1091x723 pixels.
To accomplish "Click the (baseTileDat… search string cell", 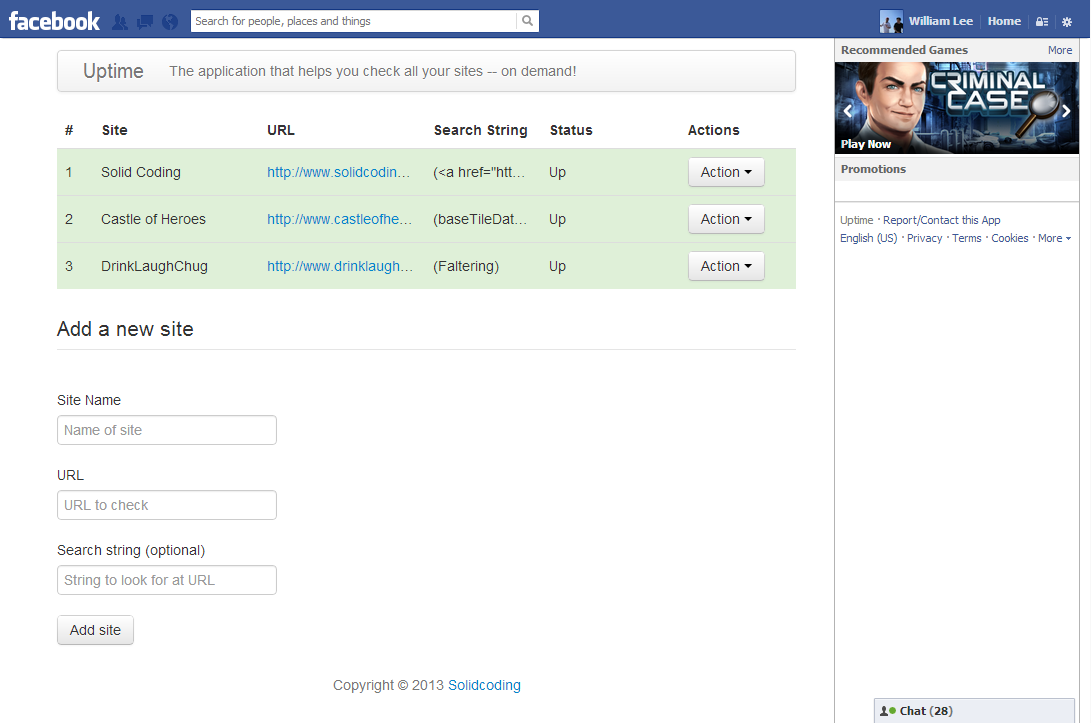I will click(x=480, y=219).
